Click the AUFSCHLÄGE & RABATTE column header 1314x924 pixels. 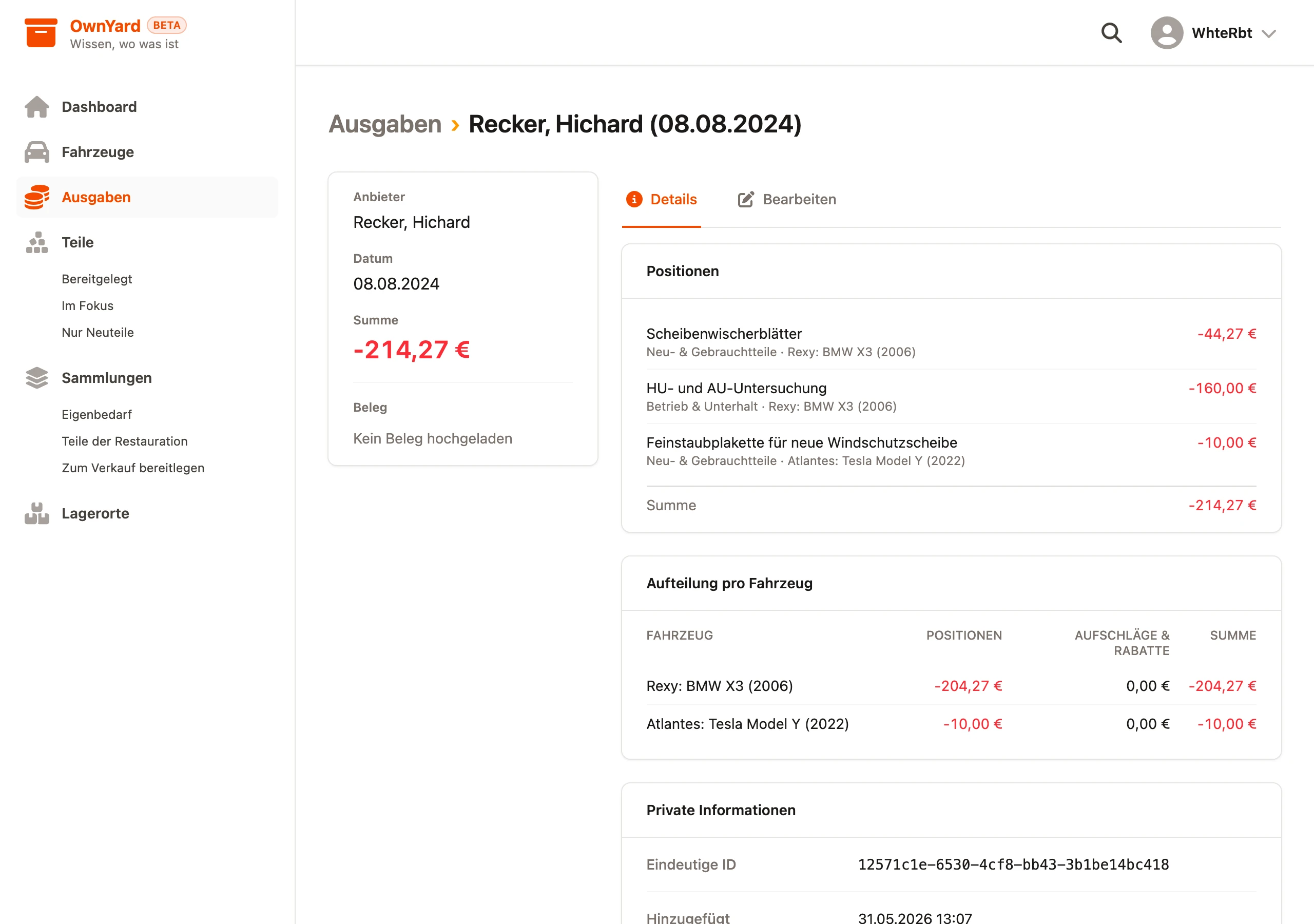(x=1122, y=643)
